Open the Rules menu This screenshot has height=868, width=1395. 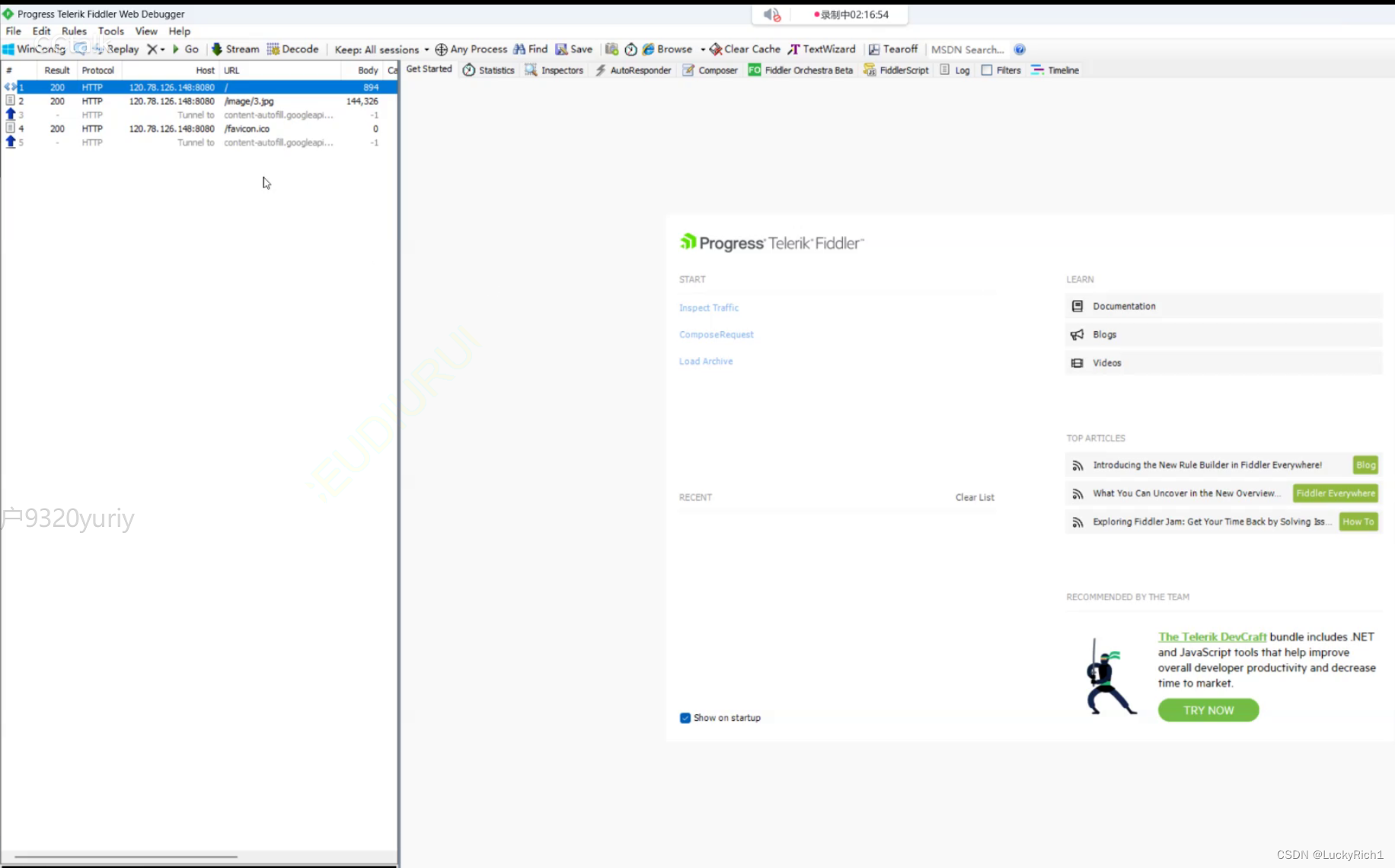tap(74, 31)
